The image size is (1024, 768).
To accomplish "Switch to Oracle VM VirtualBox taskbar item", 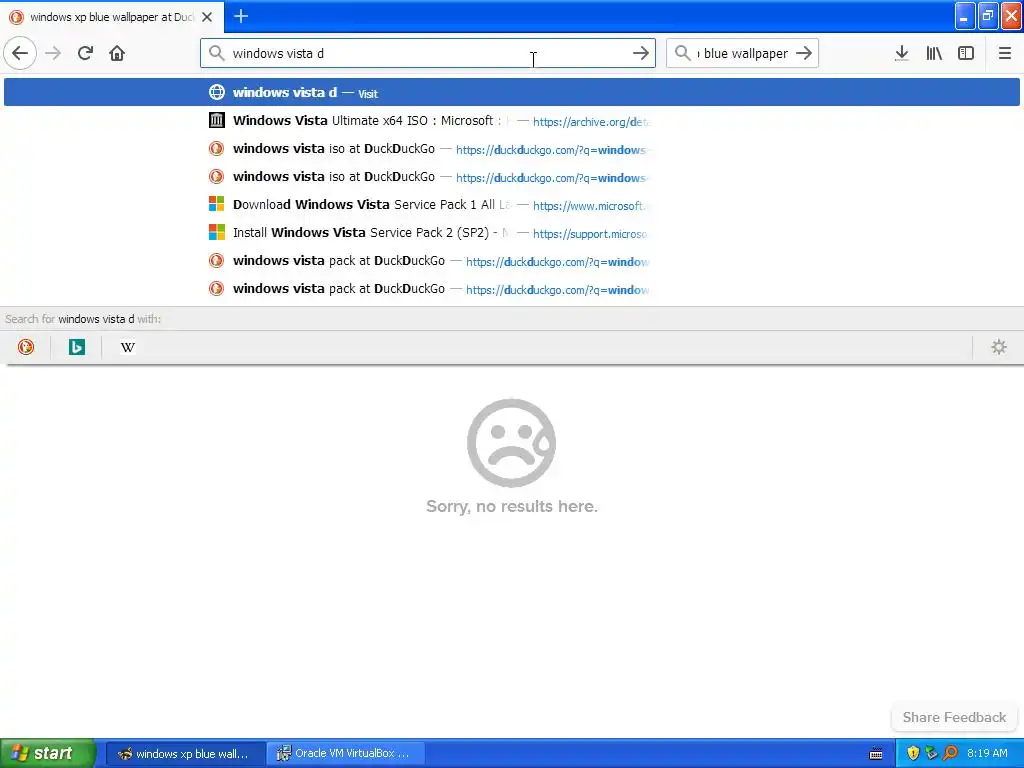I will pyautogui.click(x=346, y=754).
